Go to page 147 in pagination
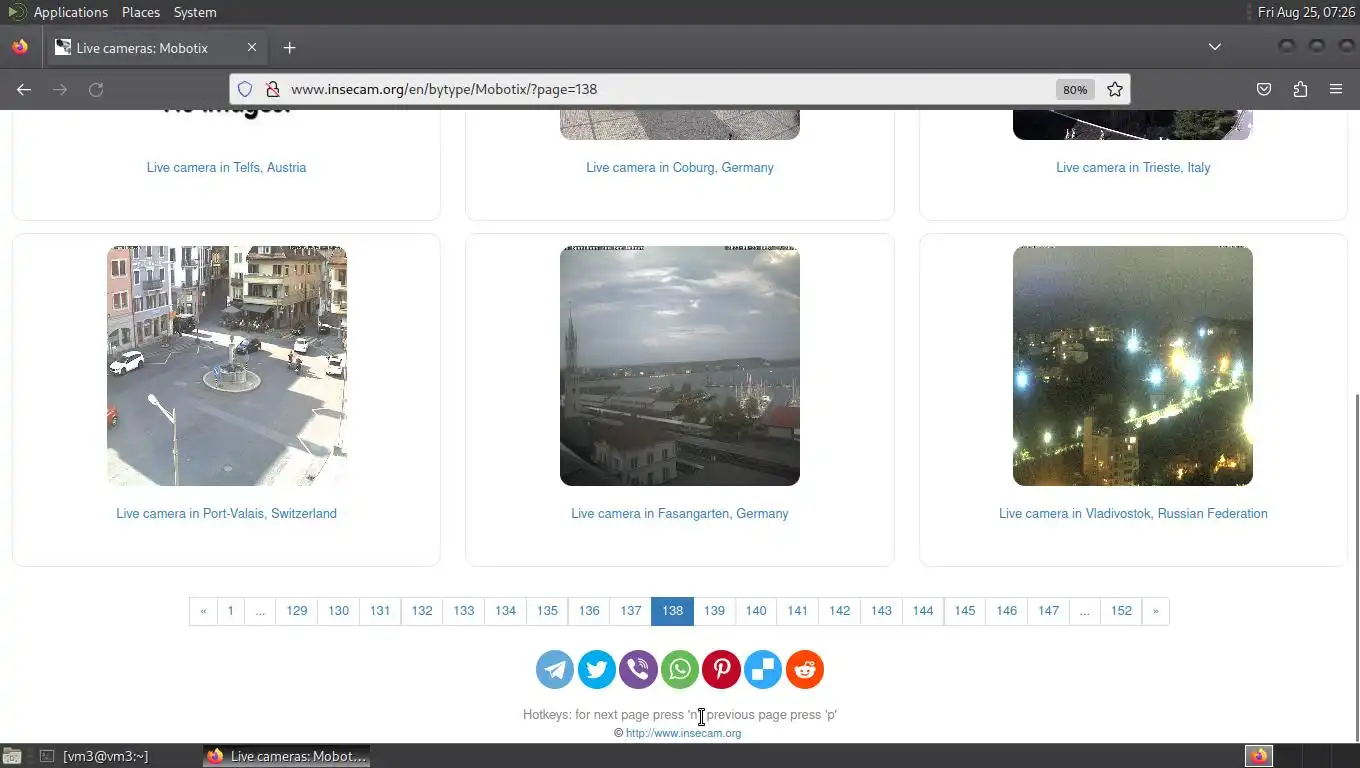The image size is (1360, 768). coord(1048,611)
